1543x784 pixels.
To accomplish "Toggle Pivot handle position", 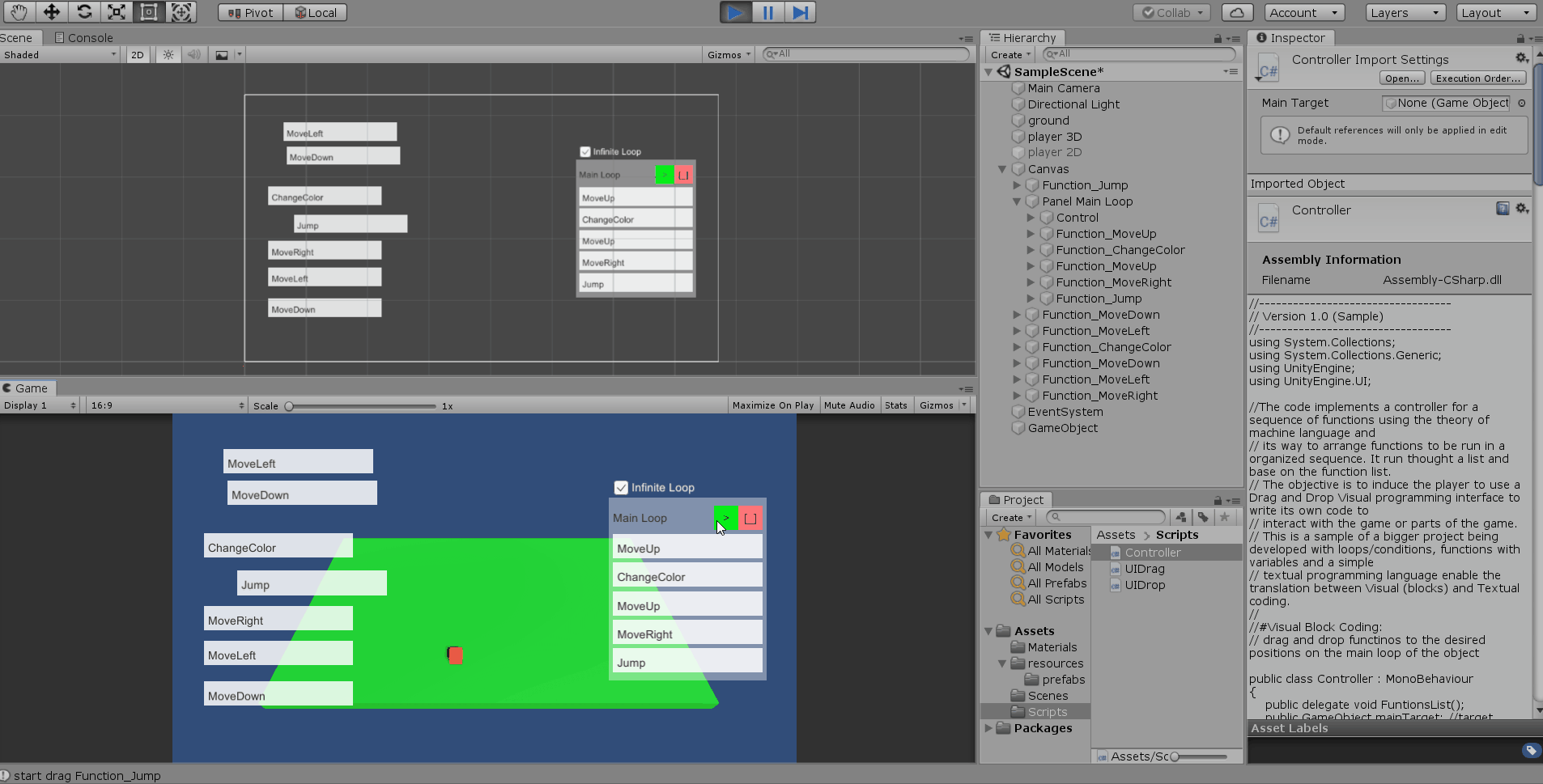I will pos(251,13).
